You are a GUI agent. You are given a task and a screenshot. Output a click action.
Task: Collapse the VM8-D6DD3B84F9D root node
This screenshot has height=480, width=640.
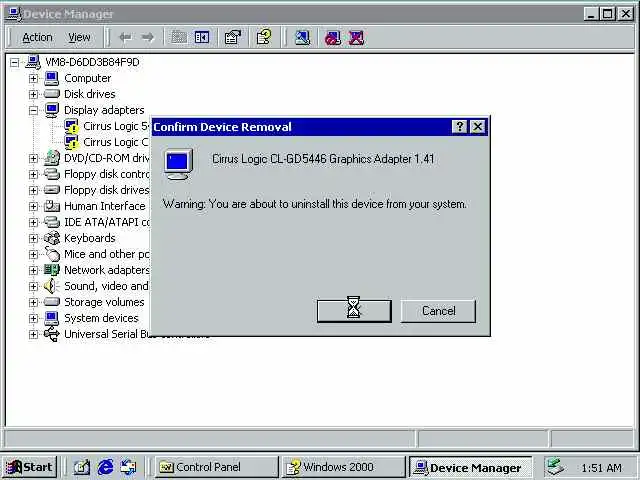14,62
